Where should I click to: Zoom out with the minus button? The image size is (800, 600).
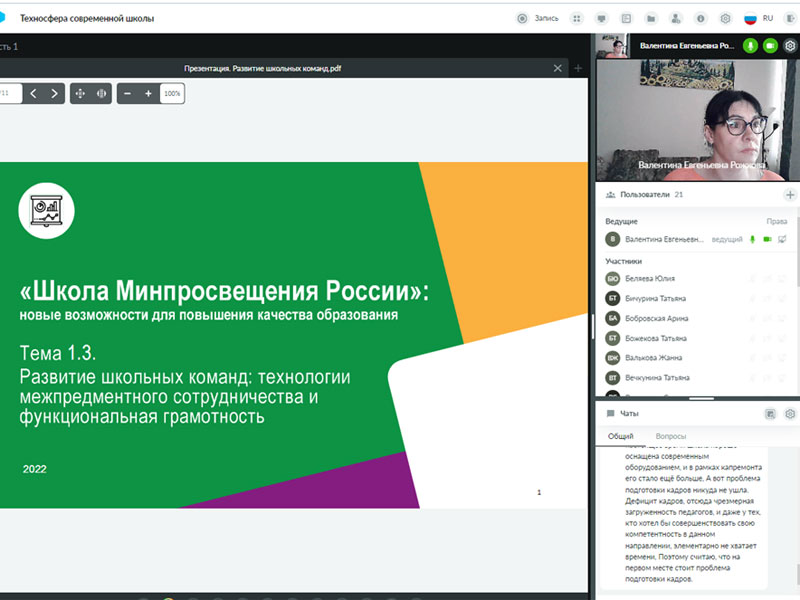(x=128, y=93)
